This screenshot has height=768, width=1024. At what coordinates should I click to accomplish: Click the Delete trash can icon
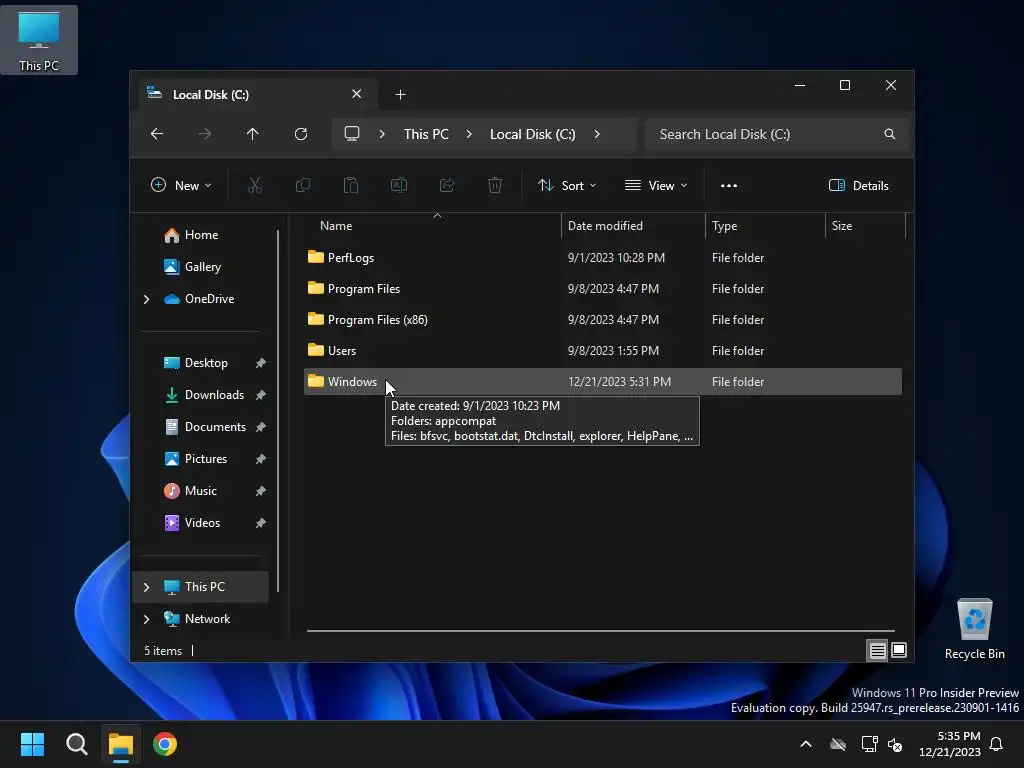495,185
